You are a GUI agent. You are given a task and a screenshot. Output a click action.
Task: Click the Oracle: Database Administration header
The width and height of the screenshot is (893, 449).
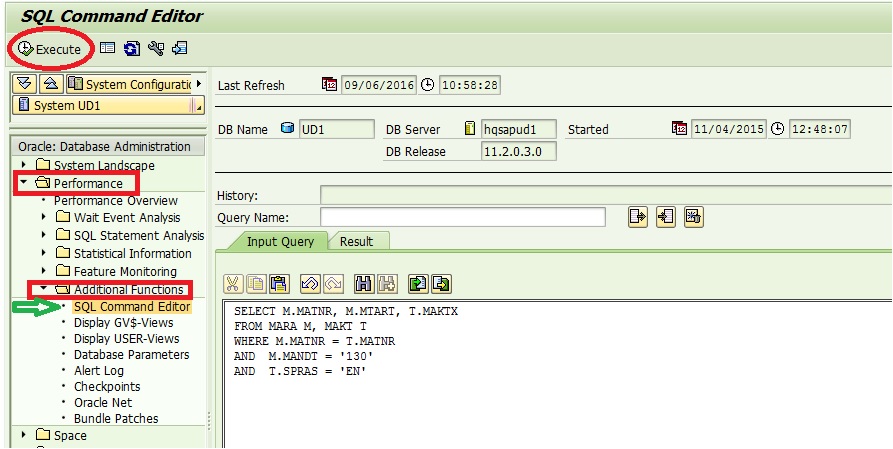coord(108,146)
